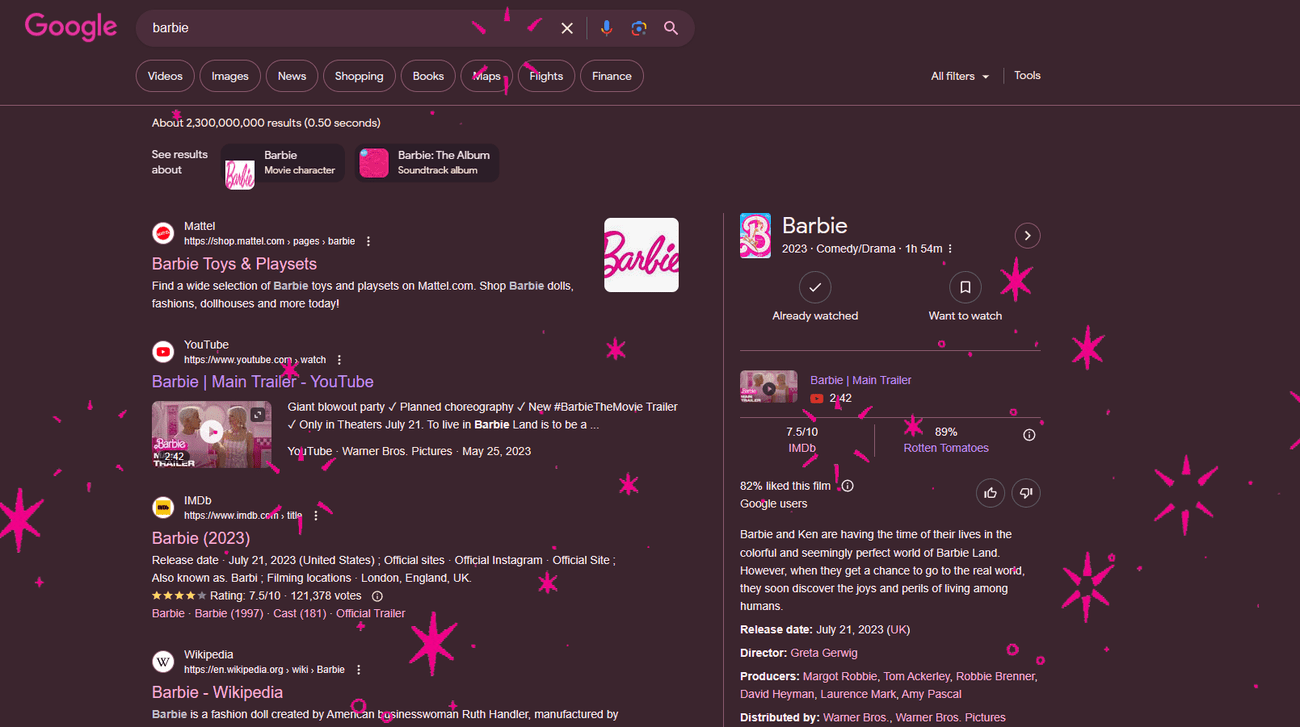
Task: Mark Barbie as Already watched
Action: pos(815,288)
